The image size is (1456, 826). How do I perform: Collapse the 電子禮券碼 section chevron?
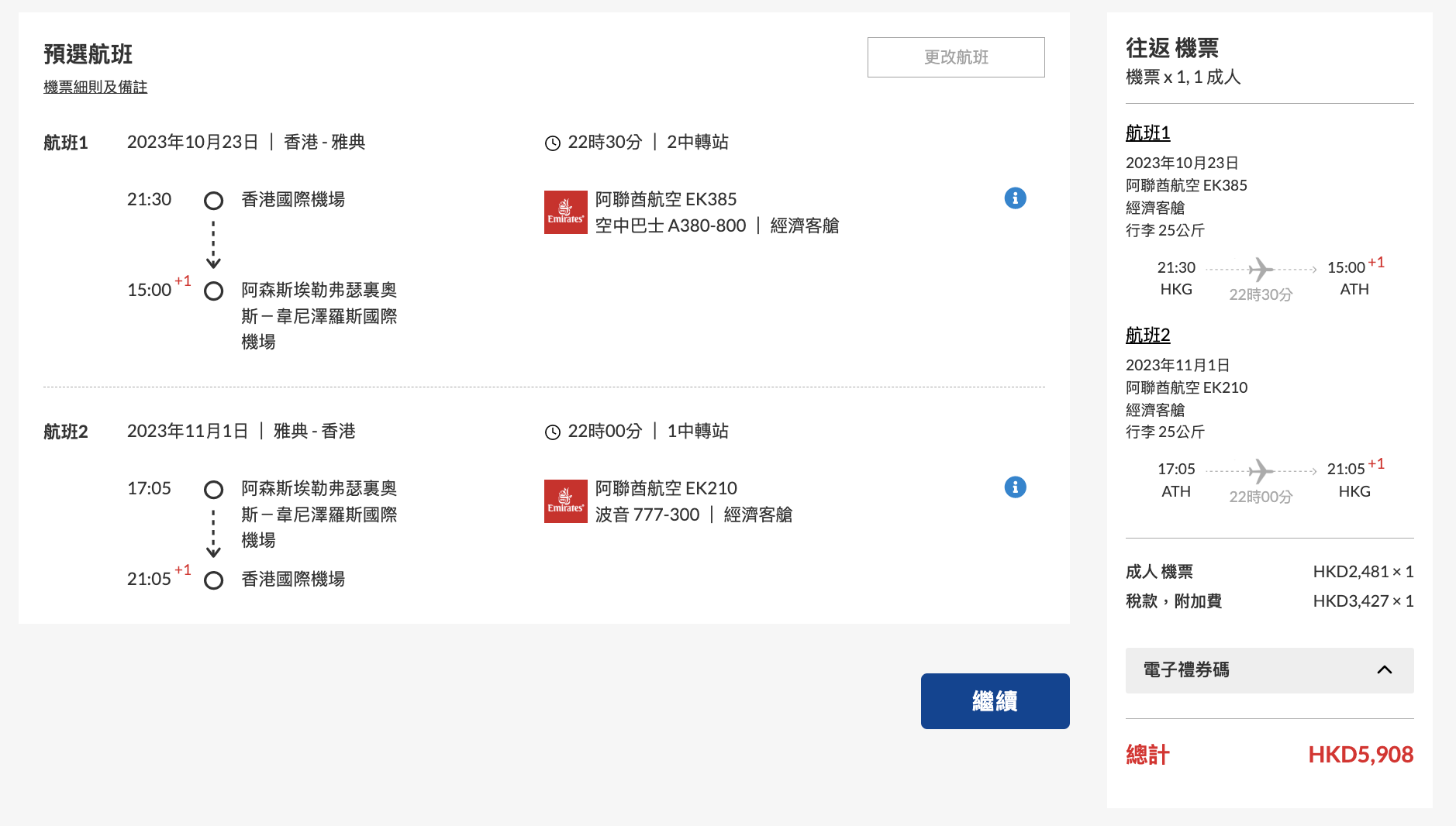pyautogui.click(x=1384, y=670)
